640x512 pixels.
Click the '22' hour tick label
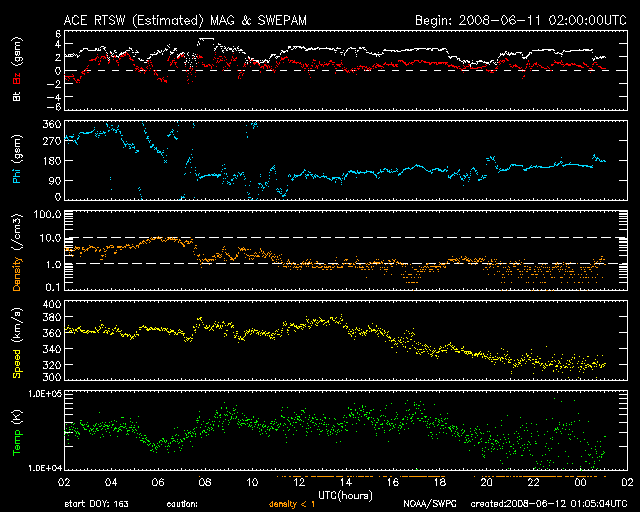(x=533, y=483)
